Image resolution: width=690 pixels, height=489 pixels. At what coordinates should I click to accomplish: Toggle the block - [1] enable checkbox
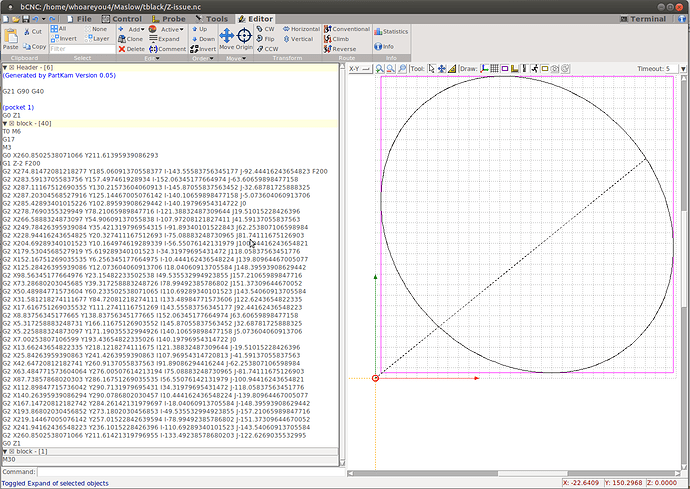(x=12, y=452)
